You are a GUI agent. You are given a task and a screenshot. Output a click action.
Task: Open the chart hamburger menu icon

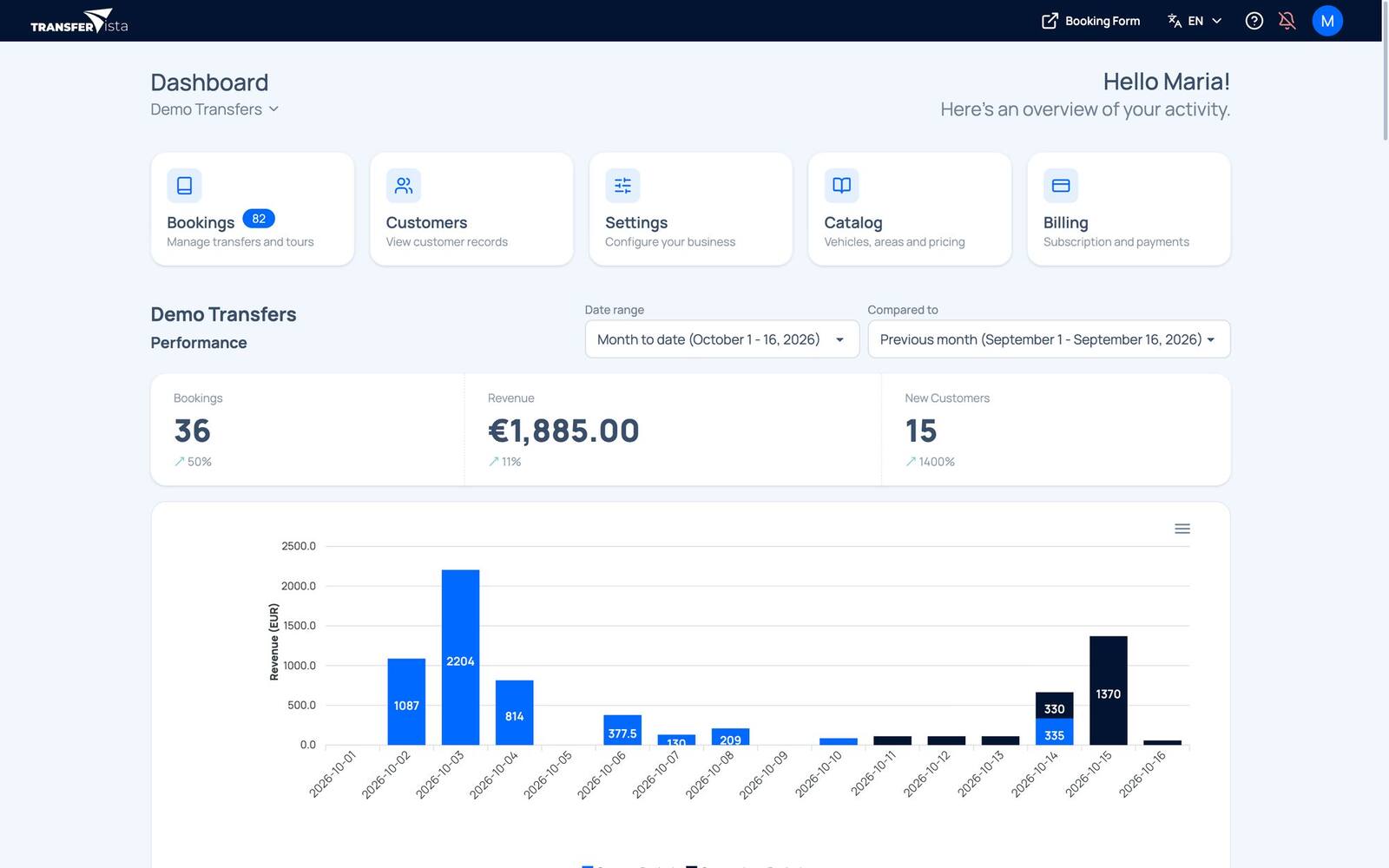(1182, 529)
